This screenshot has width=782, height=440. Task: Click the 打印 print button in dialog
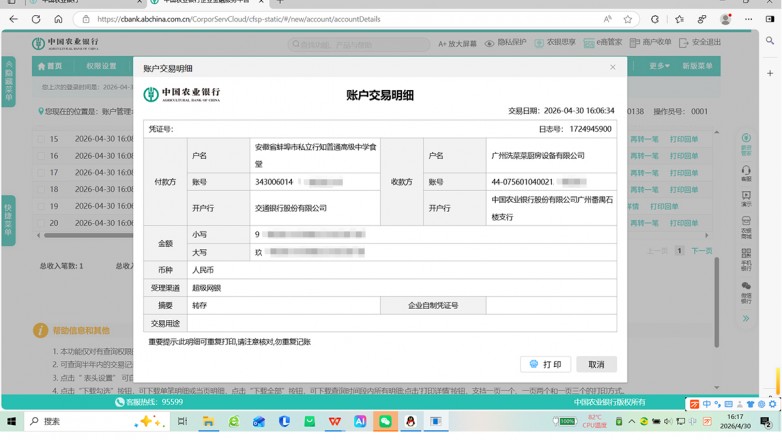(x=546, y=365)
